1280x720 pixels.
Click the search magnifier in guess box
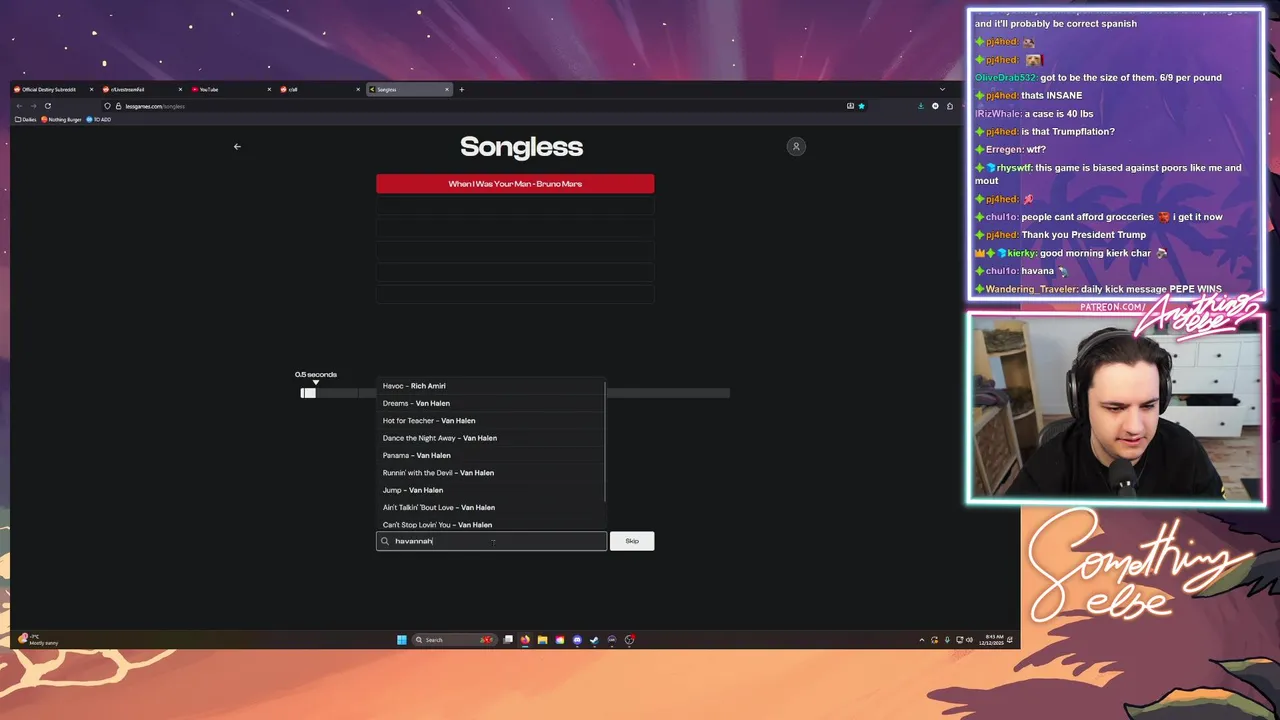point(385,541)
